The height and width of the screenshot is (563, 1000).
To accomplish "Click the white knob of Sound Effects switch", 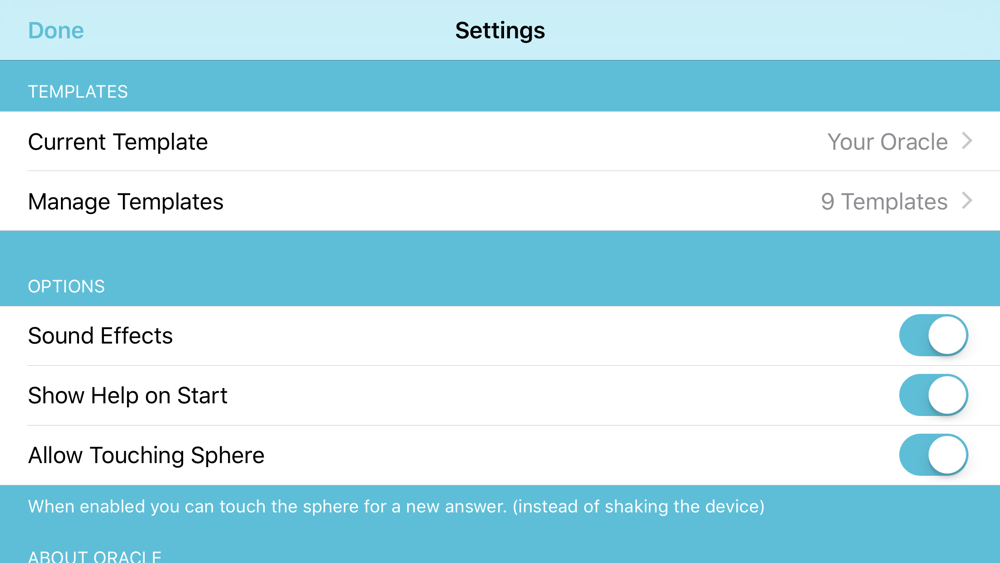I will tap(948, 335).
